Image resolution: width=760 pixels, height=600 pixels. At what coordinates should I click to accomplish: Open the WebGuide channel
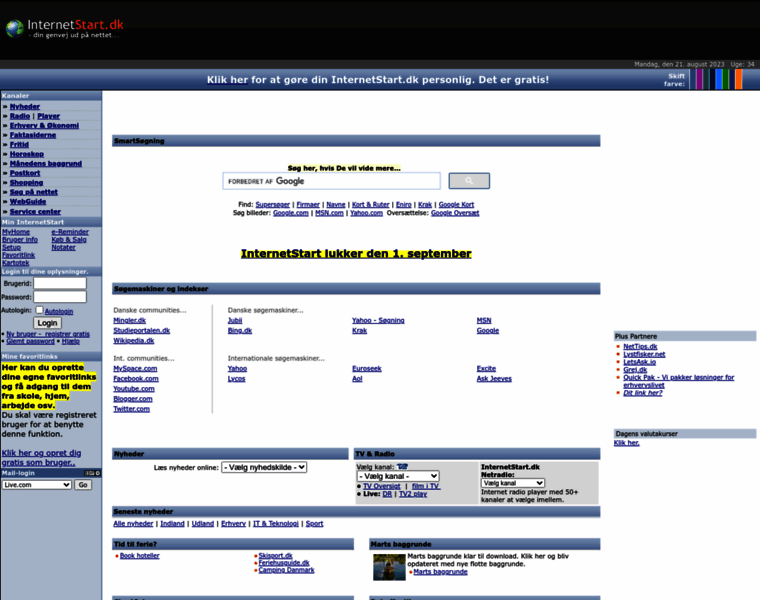tap(28, 202)
